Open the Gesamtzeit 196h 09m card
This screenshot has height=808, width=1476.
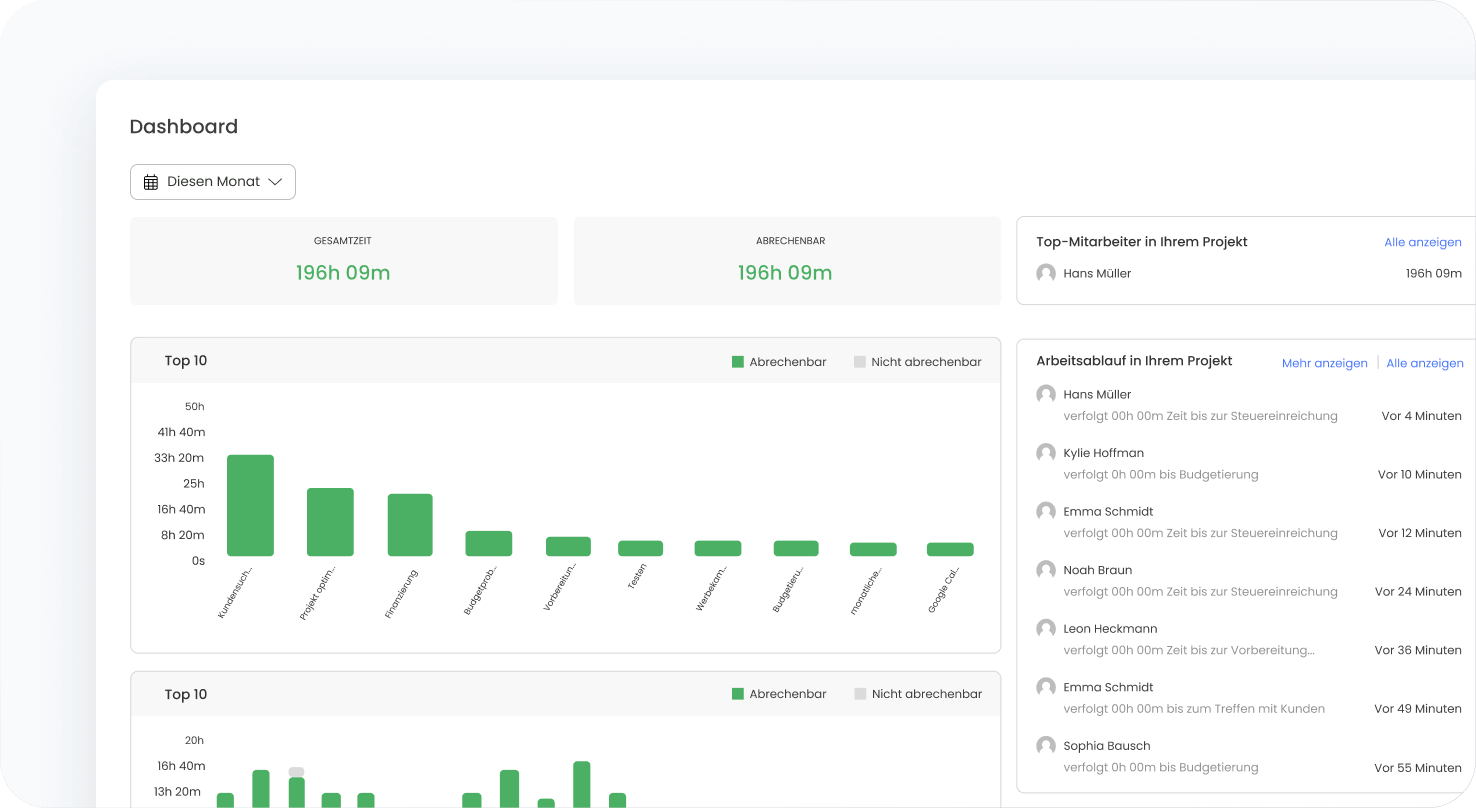point(343,261)
